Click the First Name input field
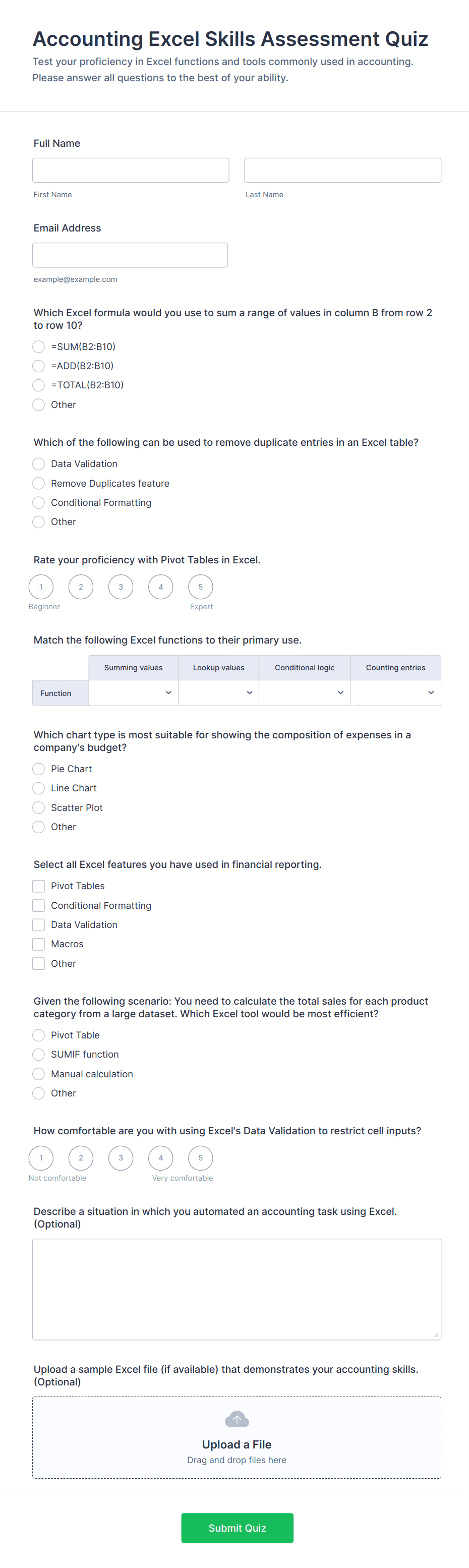 click(x=131, y=170)
